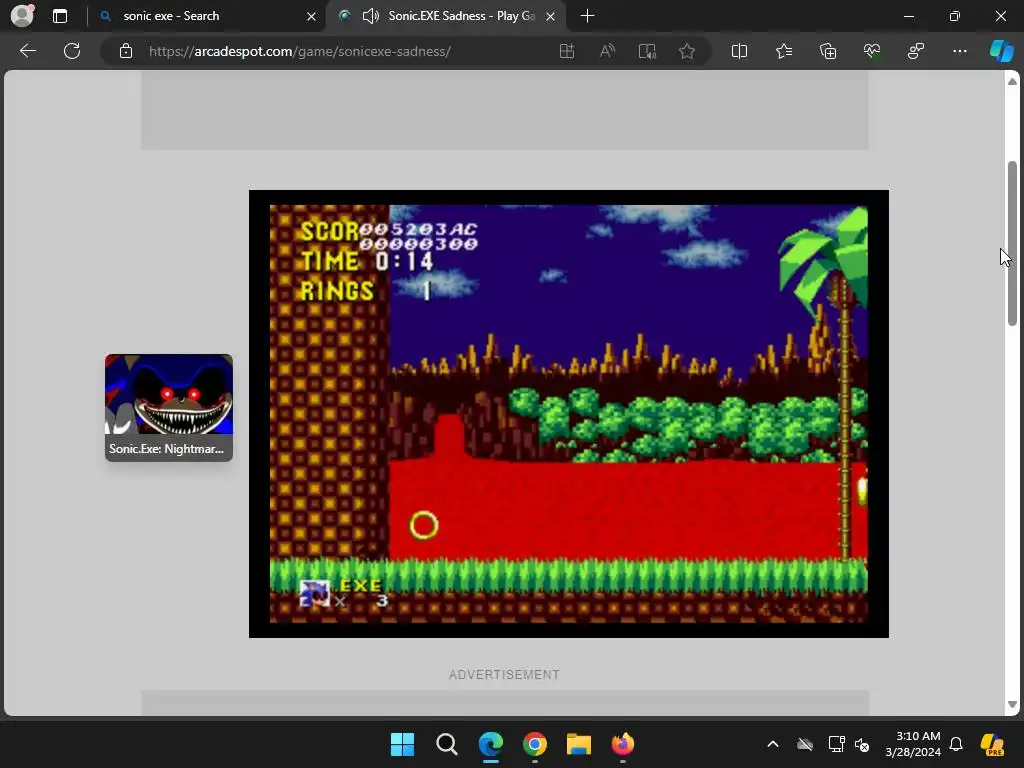Click the page scrollbar down arrow
The width and height of the screenshot is (1024, 768).
coord(1012,705)
